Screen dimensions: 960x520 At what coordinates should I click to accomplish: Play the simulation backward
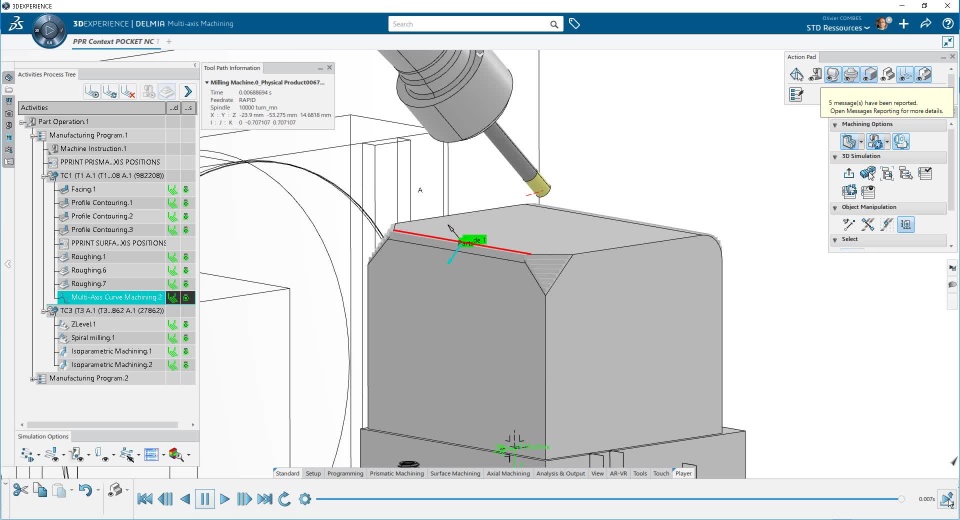[185, 499]
